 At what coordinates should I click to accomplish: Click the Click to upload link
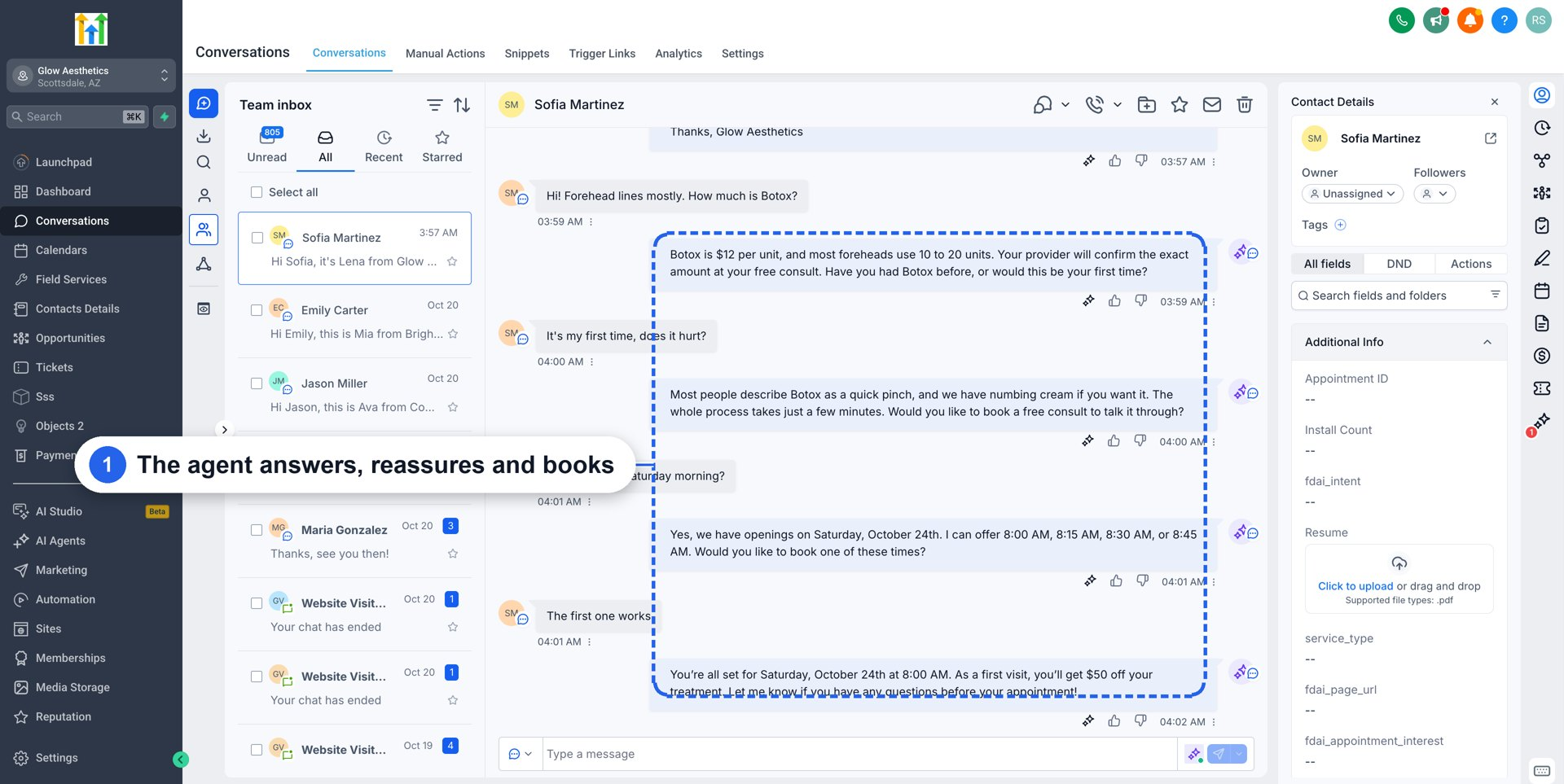(x=1355, y=586)
